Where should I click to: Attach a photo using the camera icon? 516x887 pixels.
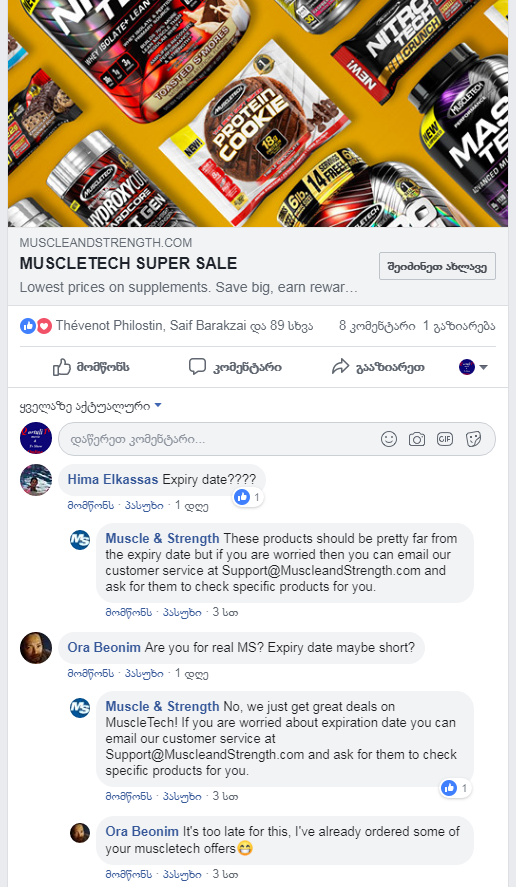click(417, 439)
